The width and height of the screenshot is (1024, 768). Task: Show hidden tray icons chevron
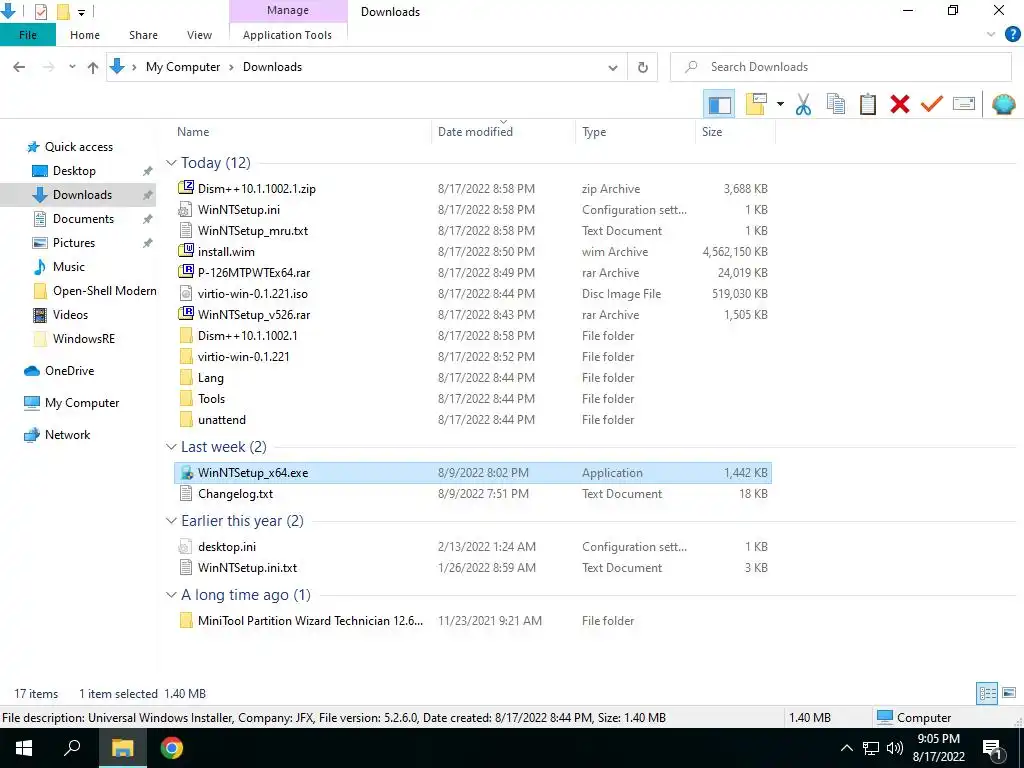pyautogui.click(x=846, y=748)
